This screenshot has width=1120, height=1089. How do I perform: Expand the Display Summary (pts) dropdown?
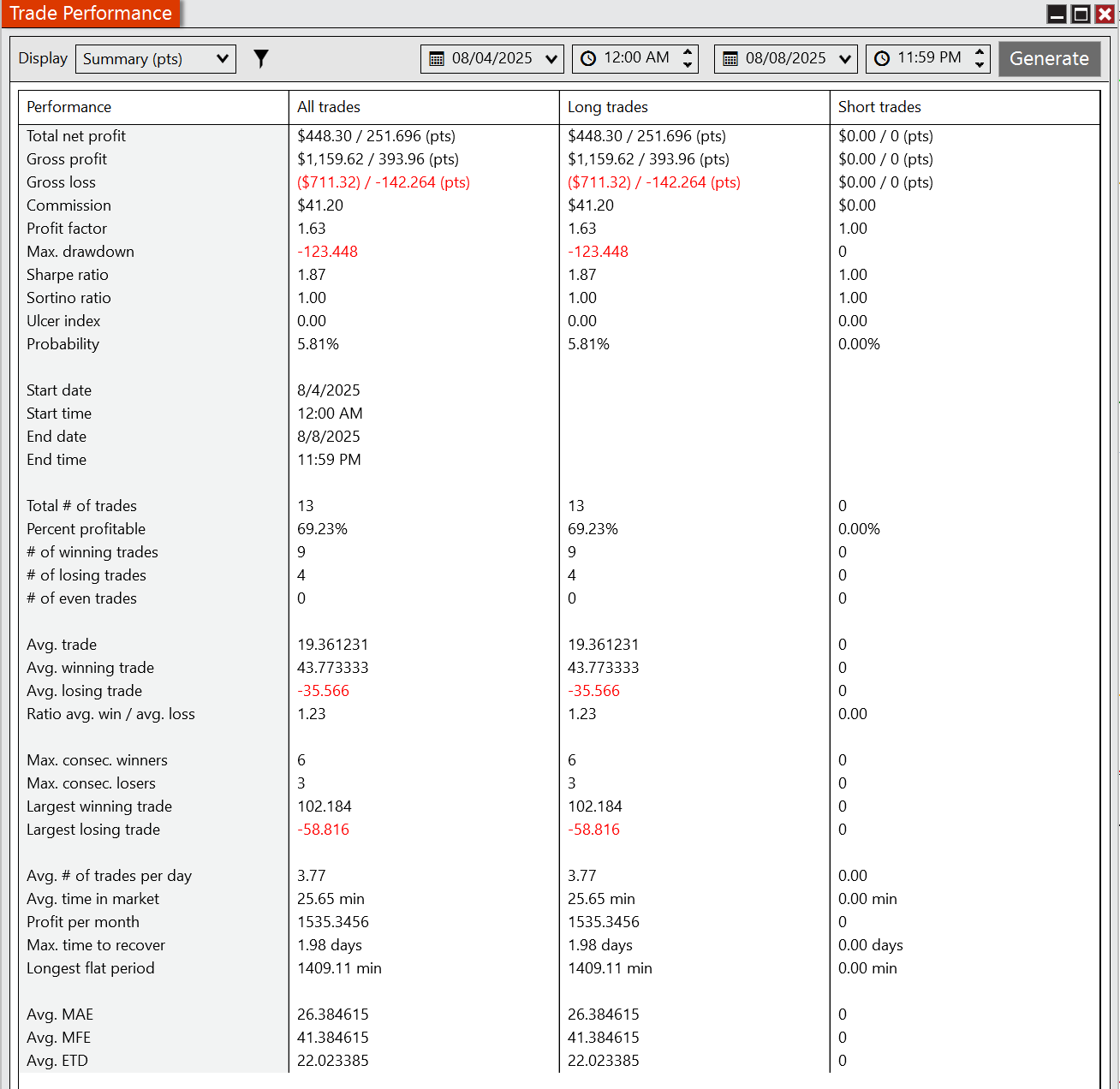156,59
